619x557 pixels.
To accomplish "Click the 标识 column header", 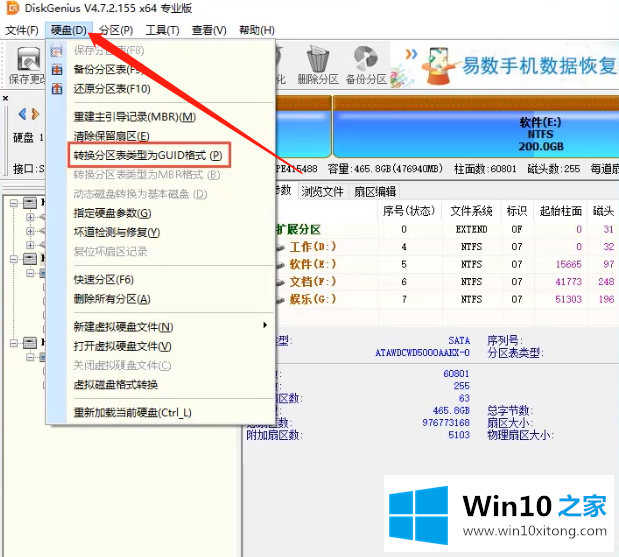I will coord(517,211).
